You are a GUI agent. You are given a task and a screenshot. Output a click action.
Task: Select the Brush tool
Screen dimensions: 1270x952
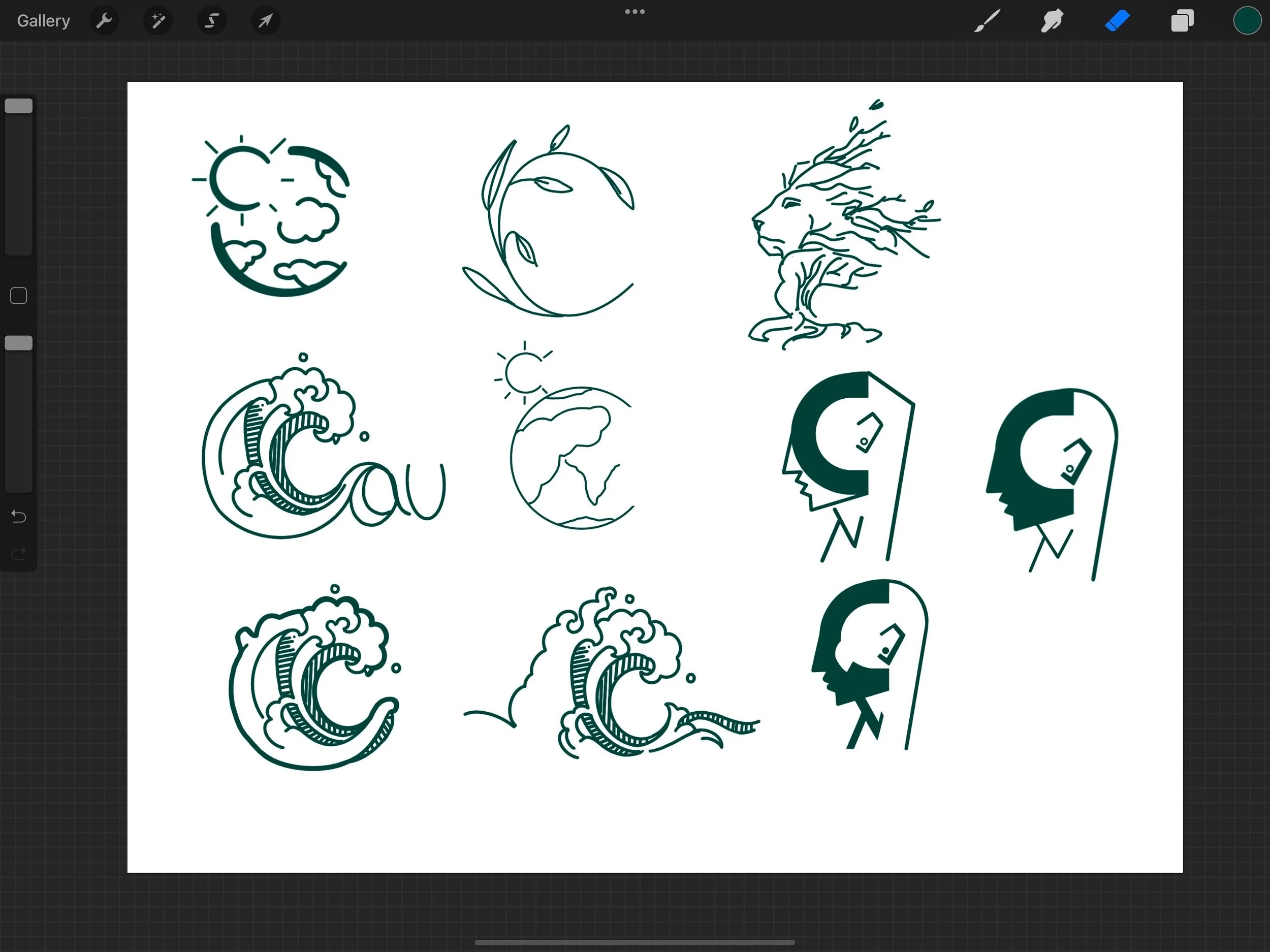coord(988,21)
